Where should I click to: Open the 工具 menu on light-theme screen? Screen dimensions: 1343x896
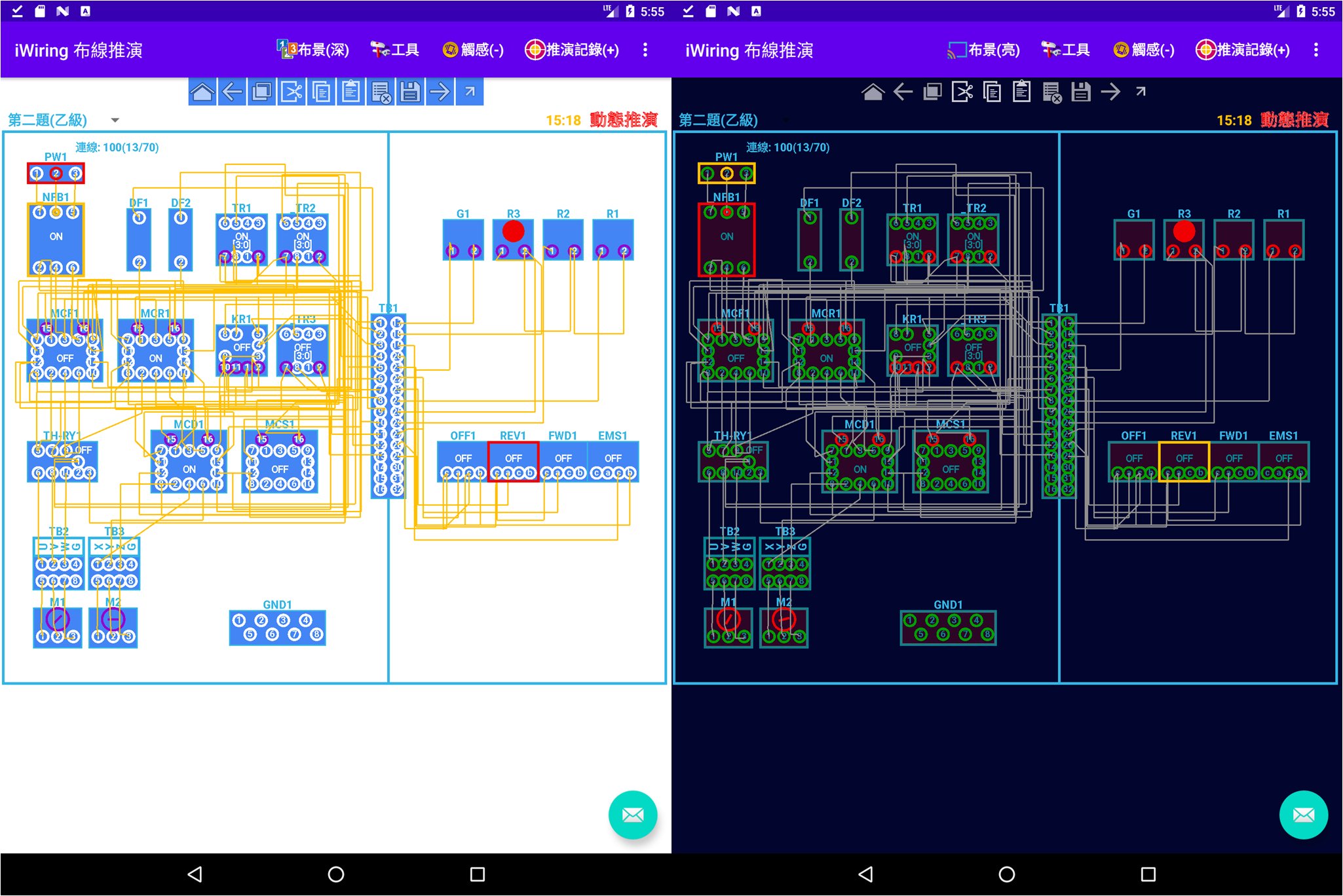[395, 50]
